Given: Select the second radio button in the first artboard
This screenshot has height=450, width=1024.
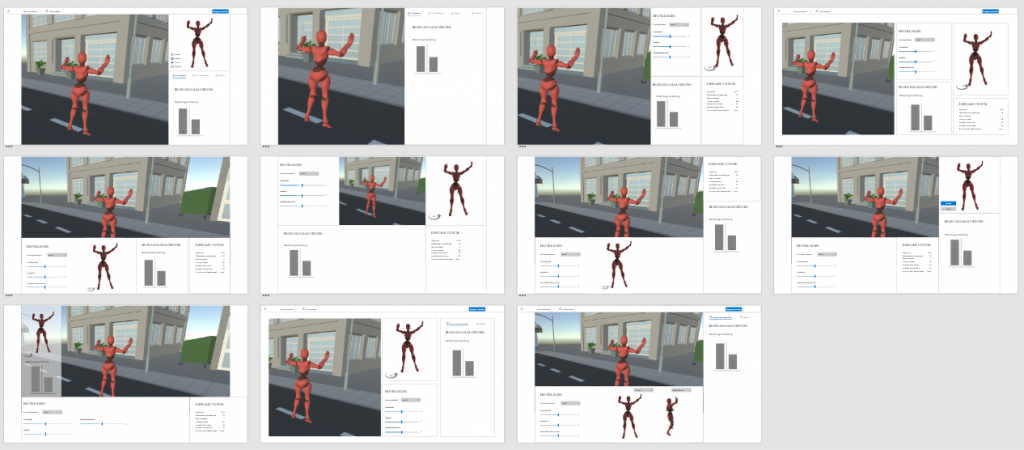Looking at the screenshot, I should 173,60.
